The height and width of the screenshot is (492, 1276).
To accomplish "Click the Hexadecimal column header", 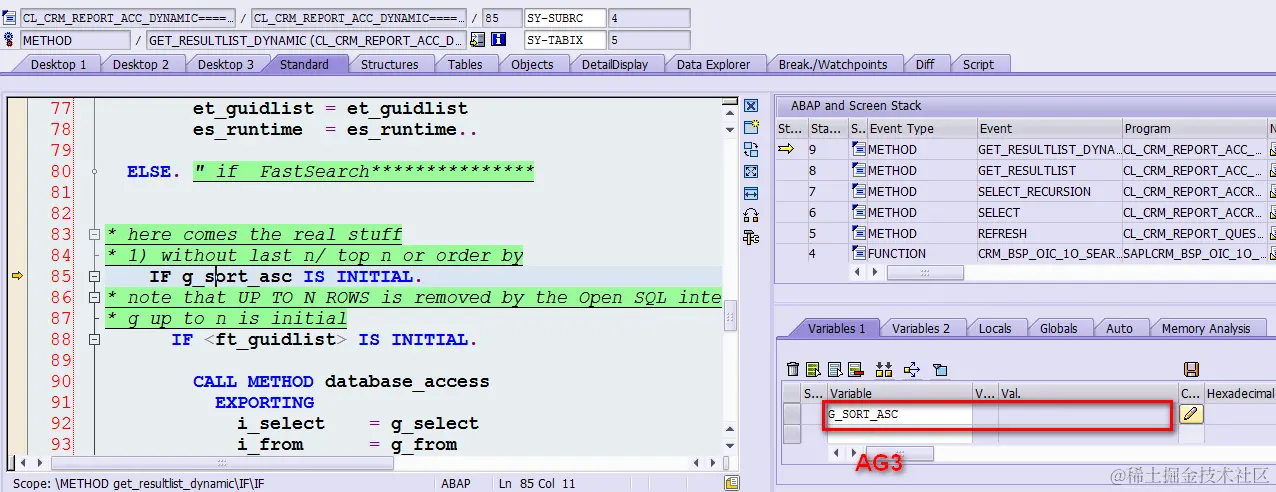I will (x=1240, y=394).
